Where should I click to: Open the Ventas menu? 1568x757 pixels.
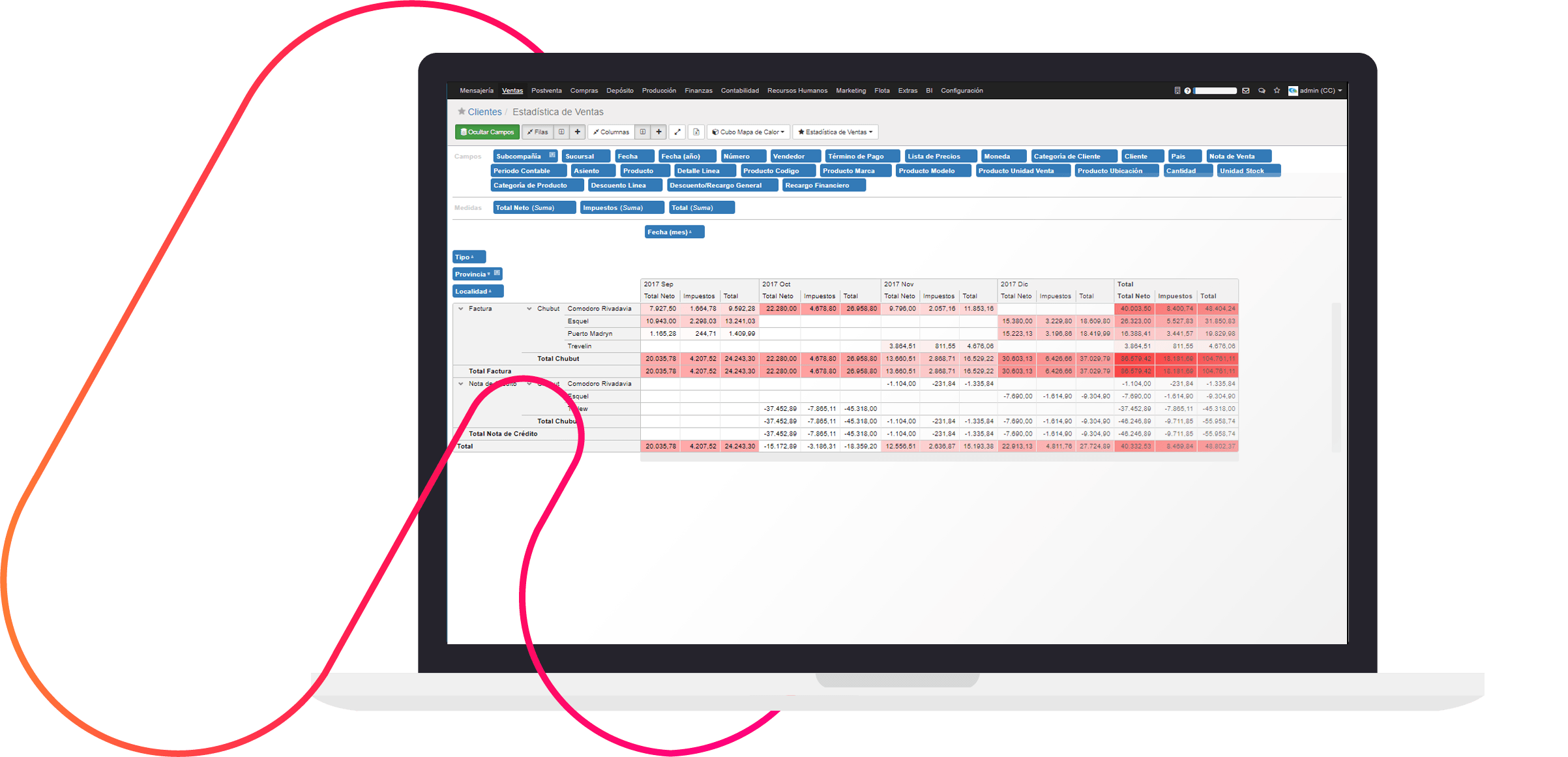click(x=512, y=91)
